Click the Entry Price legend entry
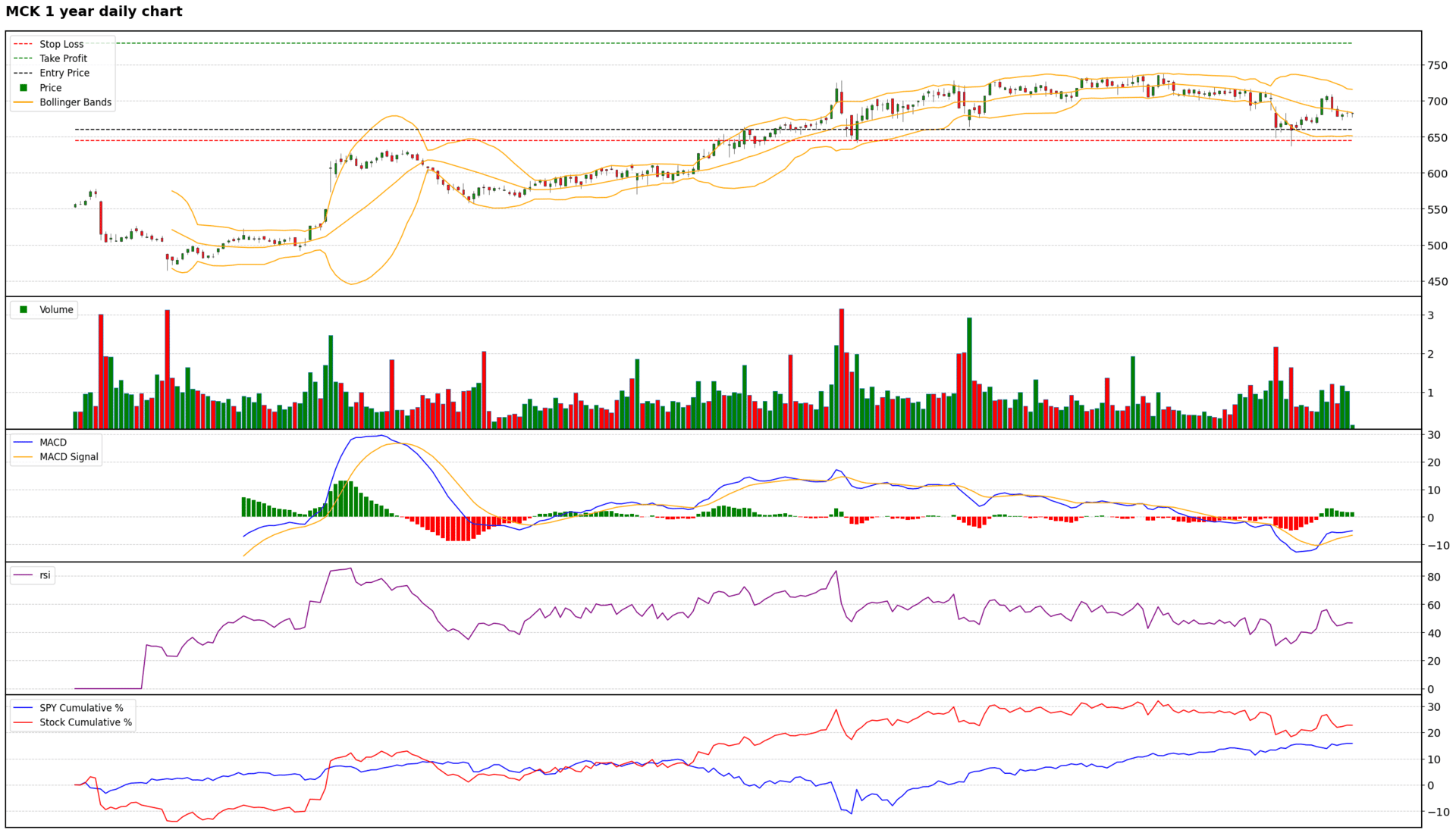This screenshot has width=1456, height=833. (x=64, y=73)
